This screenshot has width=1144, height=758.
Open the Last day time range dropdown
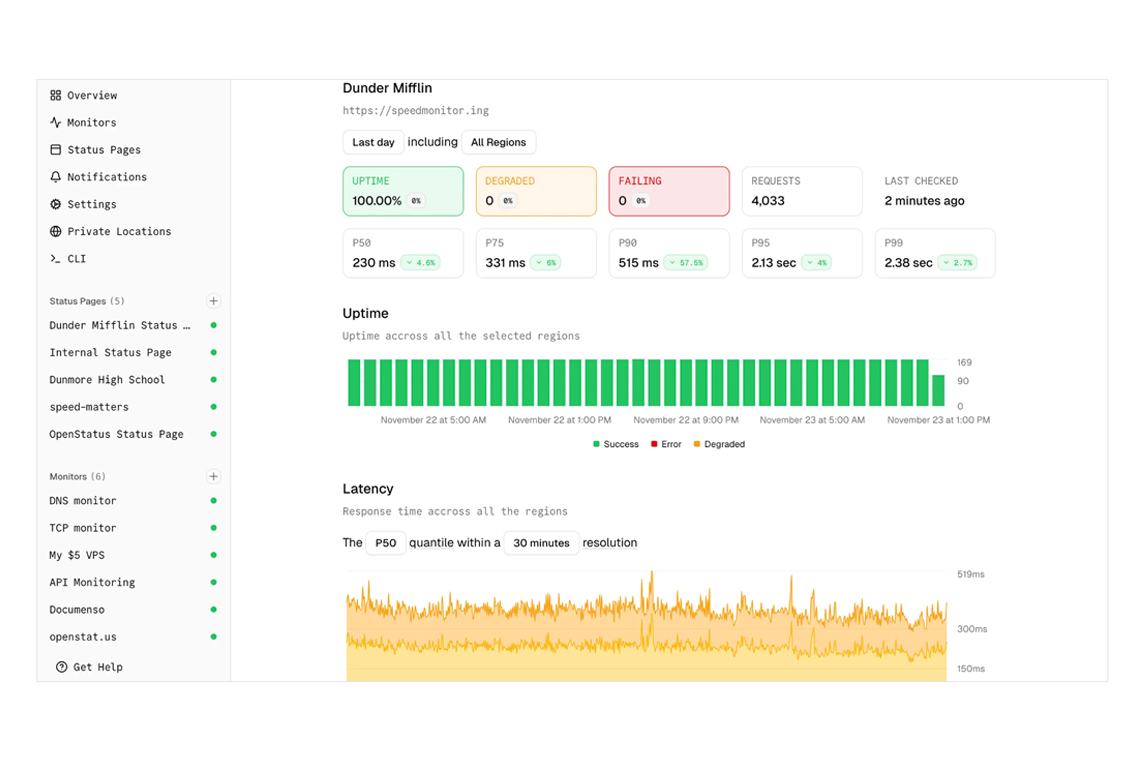373,142
